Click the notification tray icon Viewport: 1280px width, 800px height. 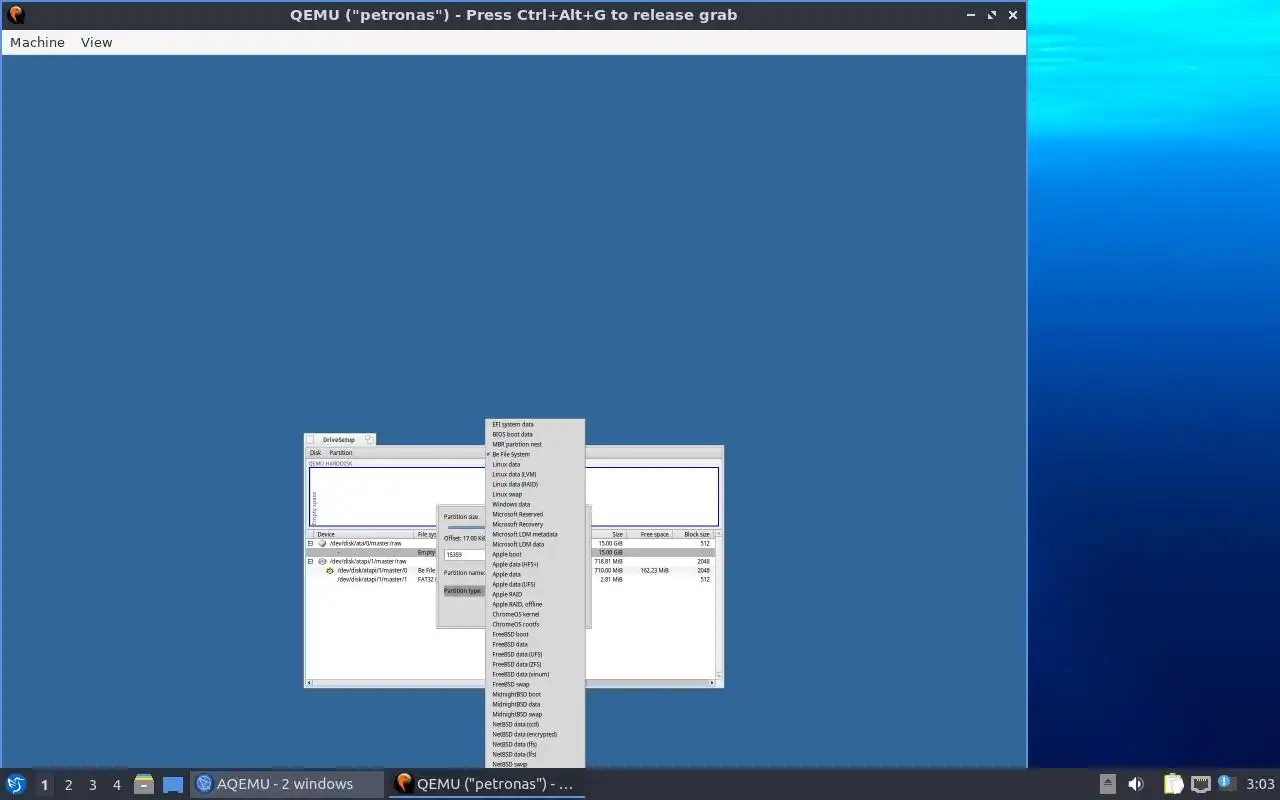tap(1226, 783)
